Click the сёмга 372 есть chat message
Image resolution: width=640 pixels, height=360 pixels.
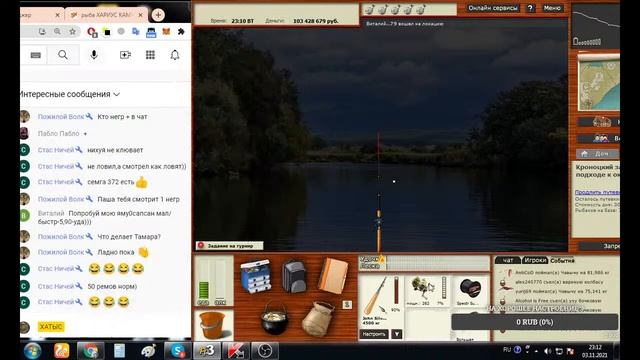111,182
